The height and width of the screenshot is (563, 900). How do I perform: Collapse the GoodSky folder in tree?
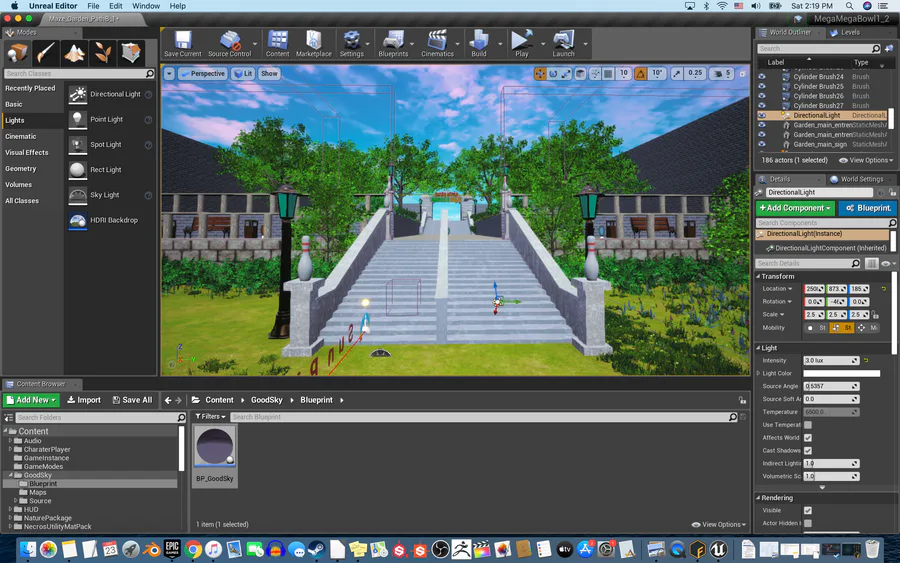[x=10, y=475]
